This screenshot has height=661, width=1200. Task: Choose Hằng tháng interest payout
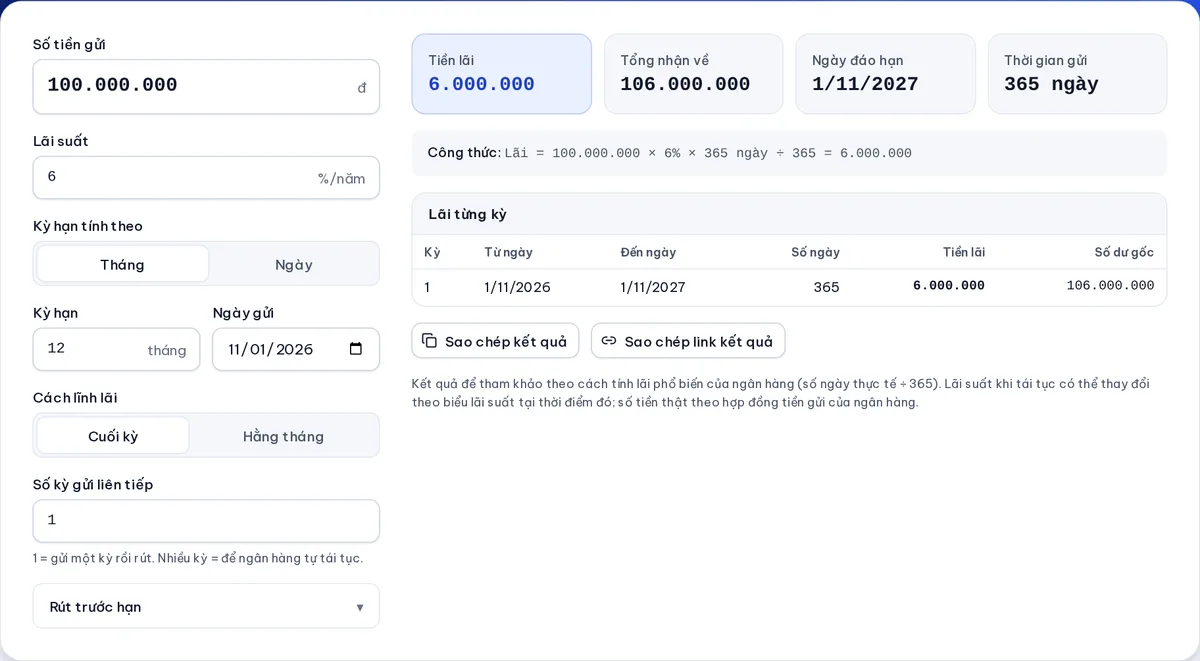284,436
